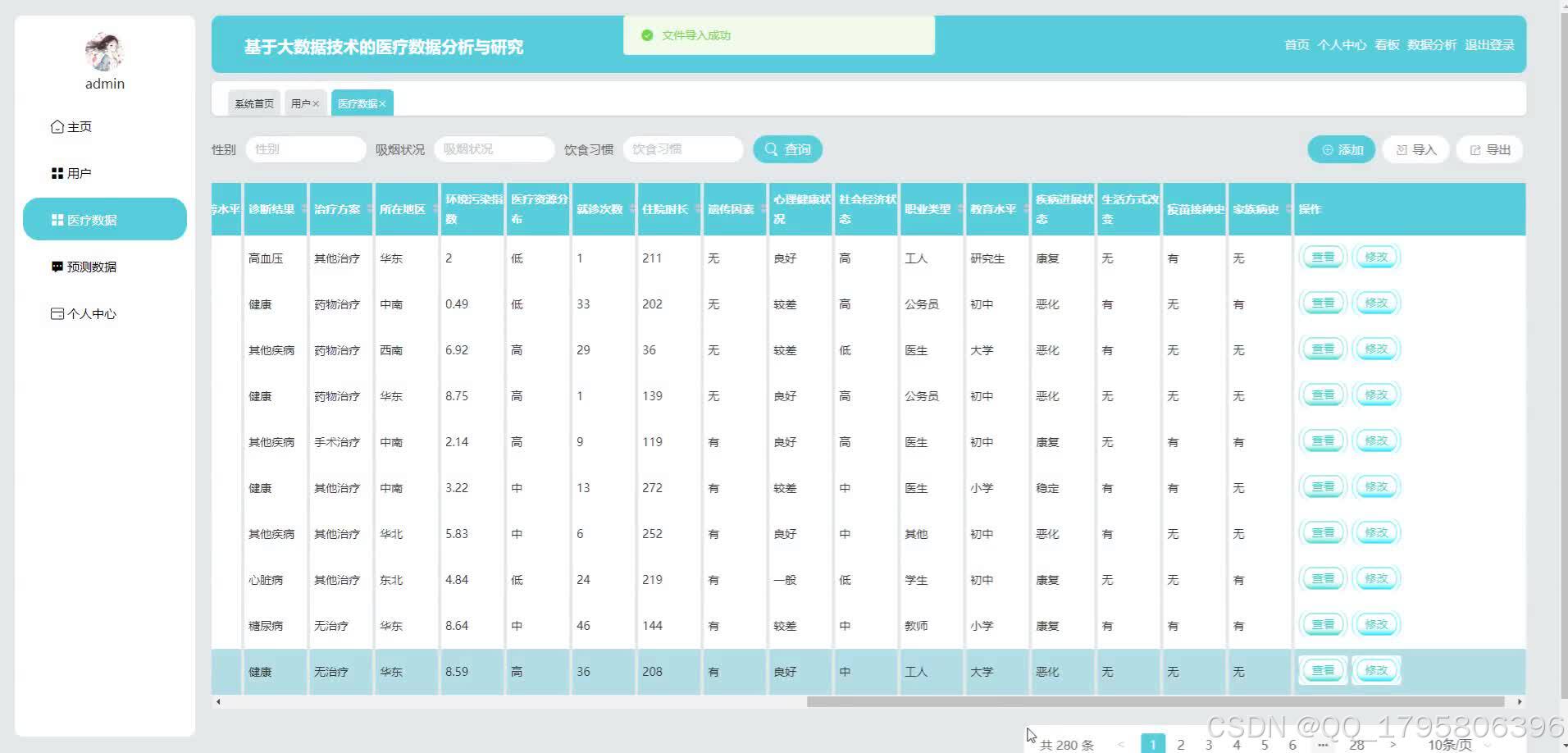Click 查看 for the 糖尿病 row
The width and height of the screenshot is (1568, 753).
coord(1324,624)
